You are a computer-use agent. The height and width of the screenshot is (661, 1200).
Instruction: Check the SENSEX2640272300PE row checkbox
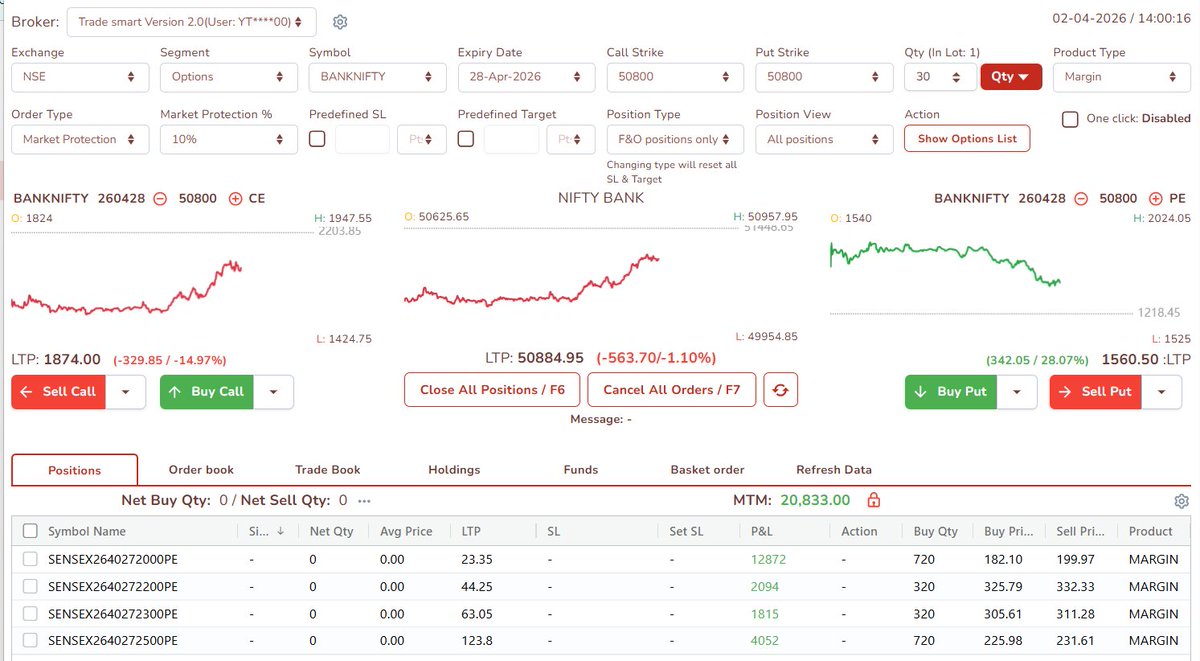[x=30, y=613]
